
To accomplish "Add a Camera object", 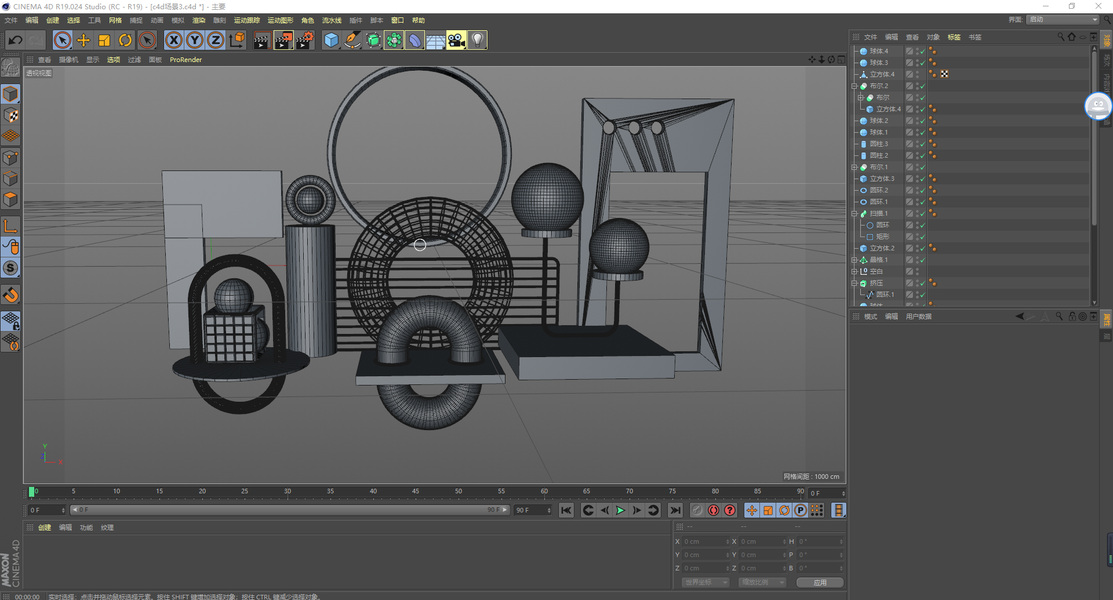I will pyautogui.click(x=457, y=40).
